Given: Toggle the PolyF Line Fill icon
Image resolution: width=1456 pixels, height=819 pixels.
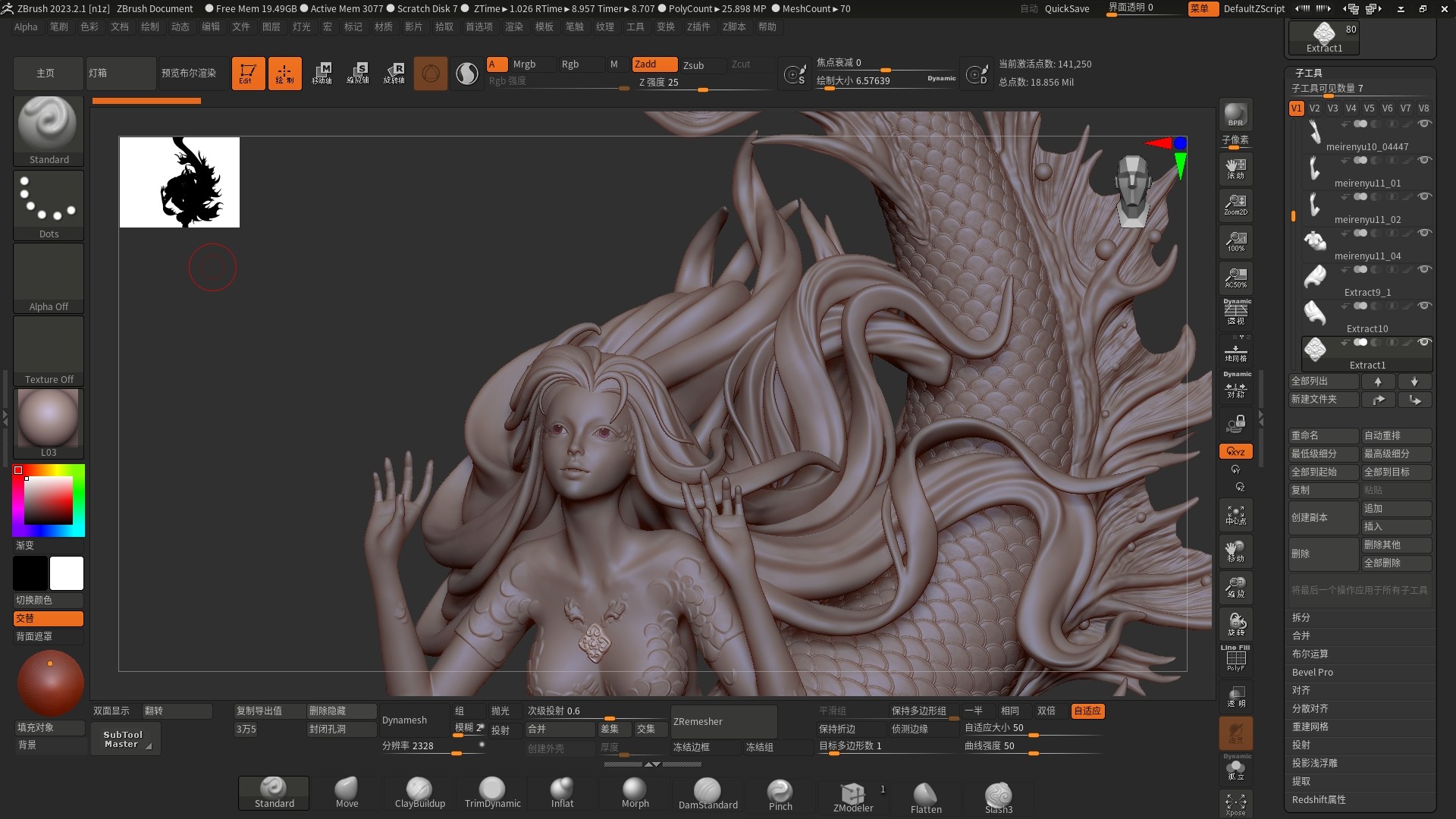Looking at the screenshot, I should (x=1235, y=658).
